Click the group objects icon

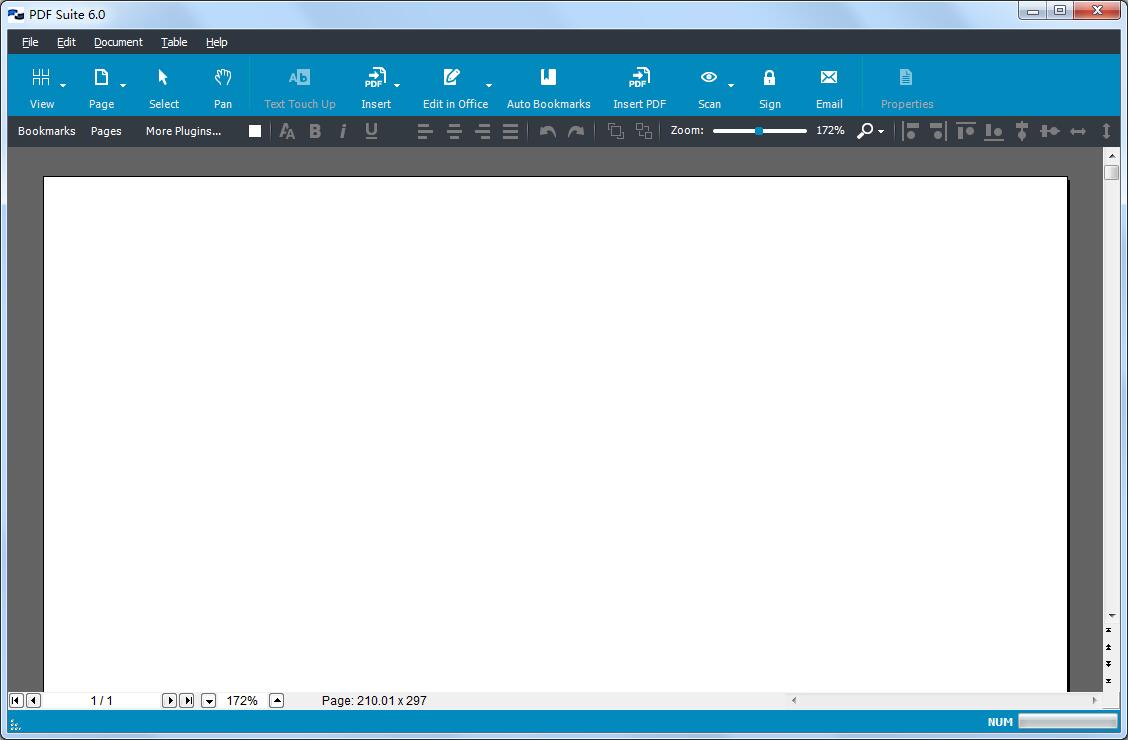pos(616,131)
